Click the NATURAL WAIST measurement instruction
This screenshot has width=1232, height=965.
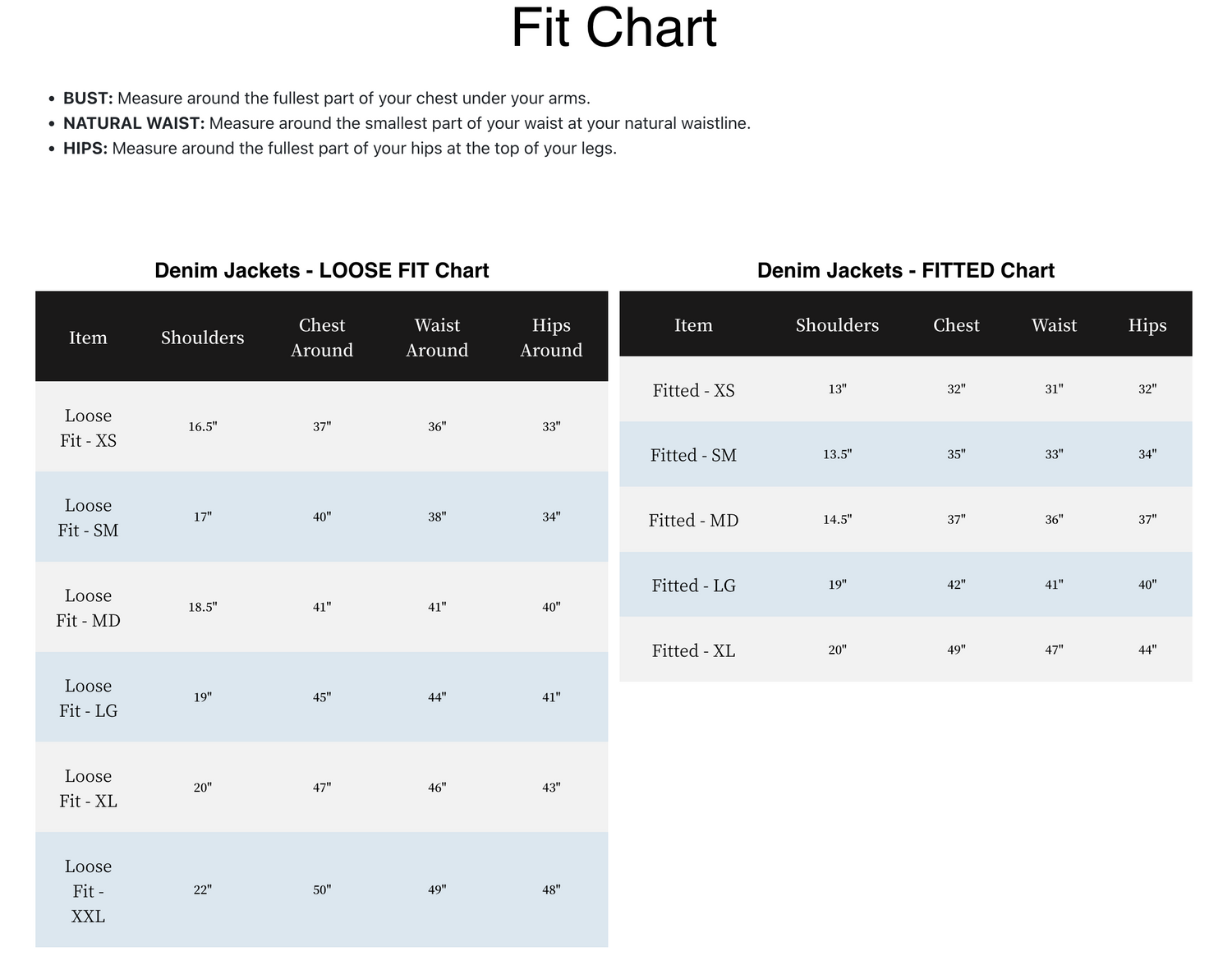[x=407, y=123]
